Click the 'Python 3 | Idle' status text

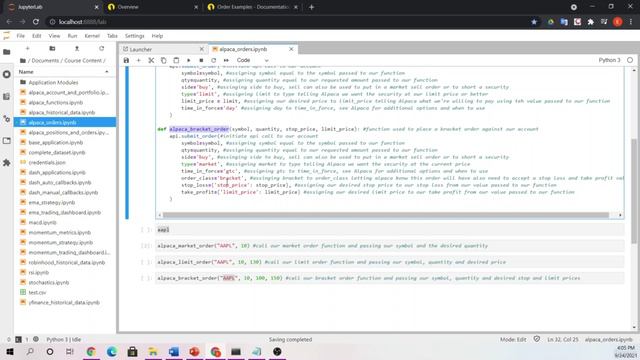pos(63,339)
